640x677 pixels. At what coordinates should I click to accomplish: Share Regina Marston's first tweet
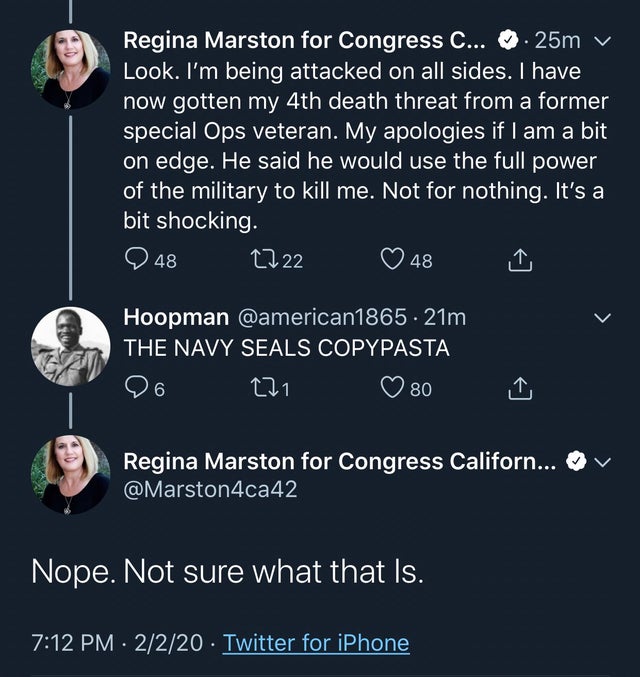tap(517, 262)
